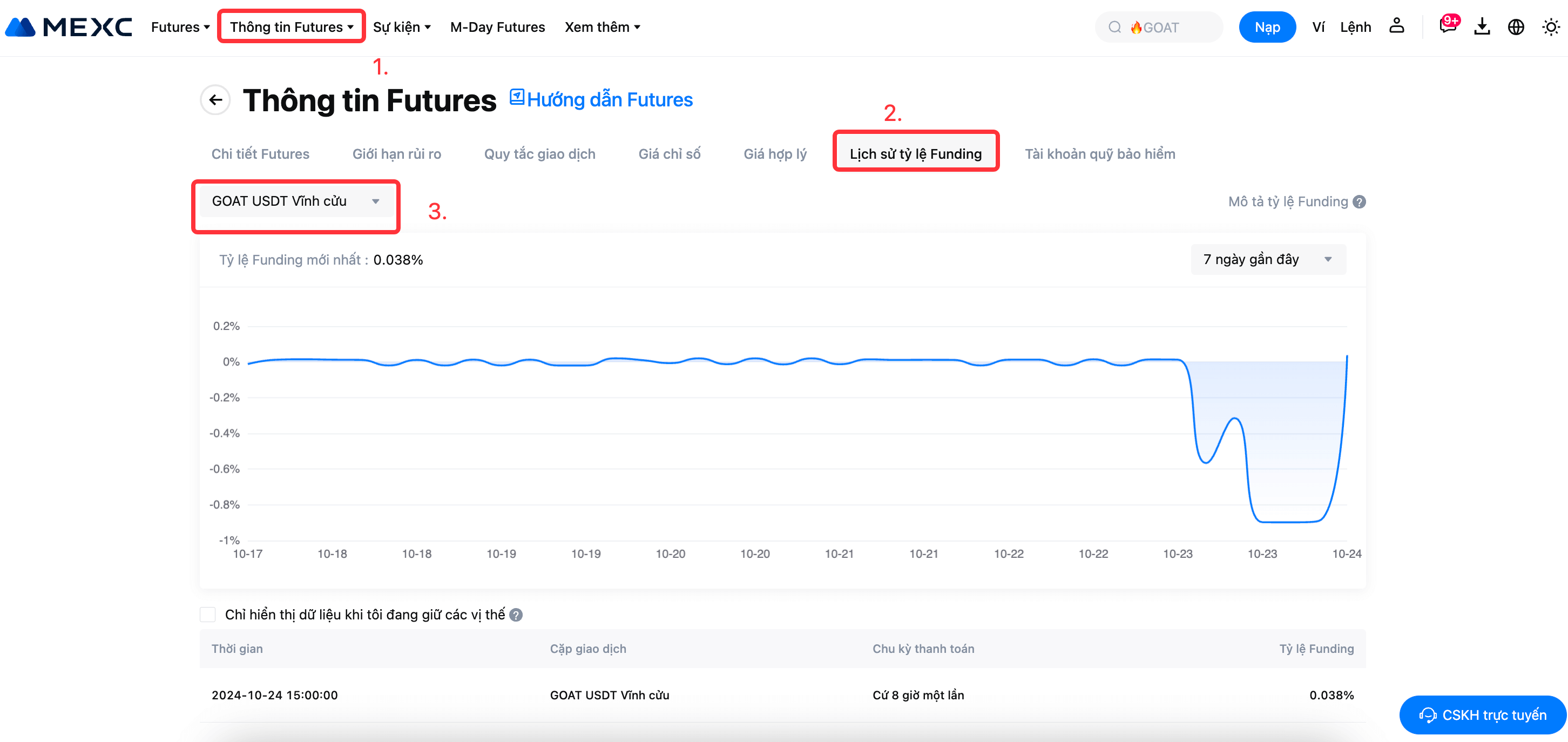Click question mark icon next to position checkbox
The image size is (1568, 742).
[x=516, y=615]
